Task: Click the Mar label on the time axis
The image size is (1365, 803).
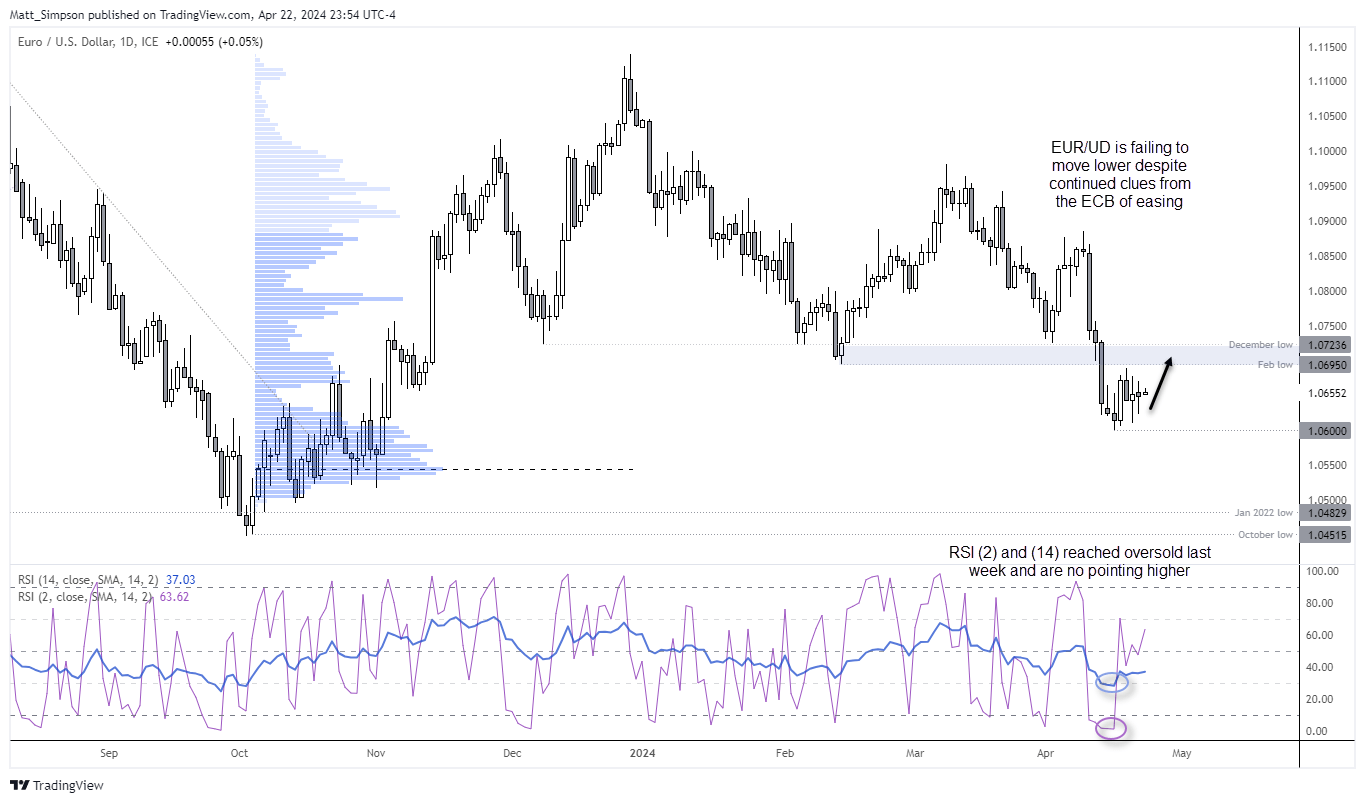Action: tap(915, 752)
